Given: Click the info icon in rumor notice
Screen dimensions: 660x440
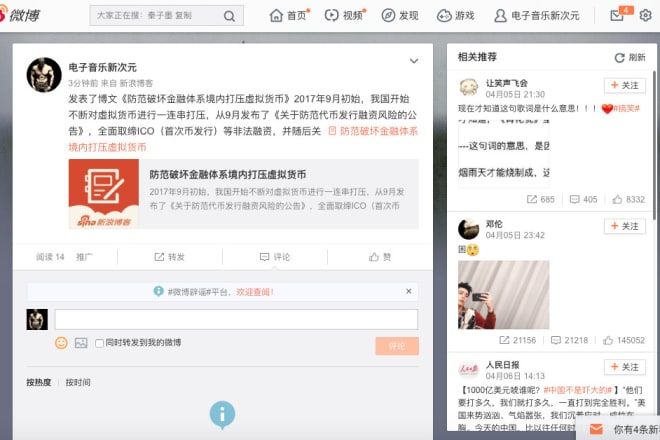Looking at the screenshot, I should [x=158, y=291].
